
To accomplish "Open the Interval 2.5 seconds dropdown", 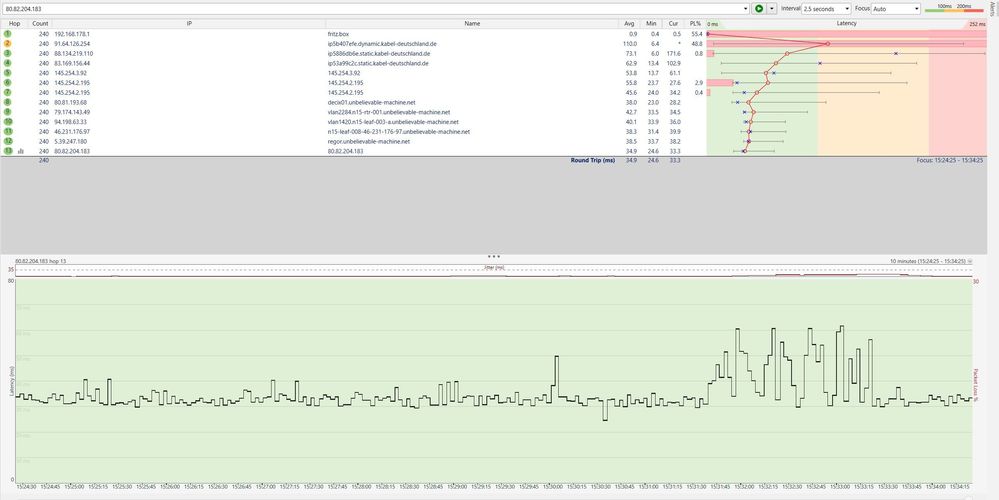I will [826, 9].
